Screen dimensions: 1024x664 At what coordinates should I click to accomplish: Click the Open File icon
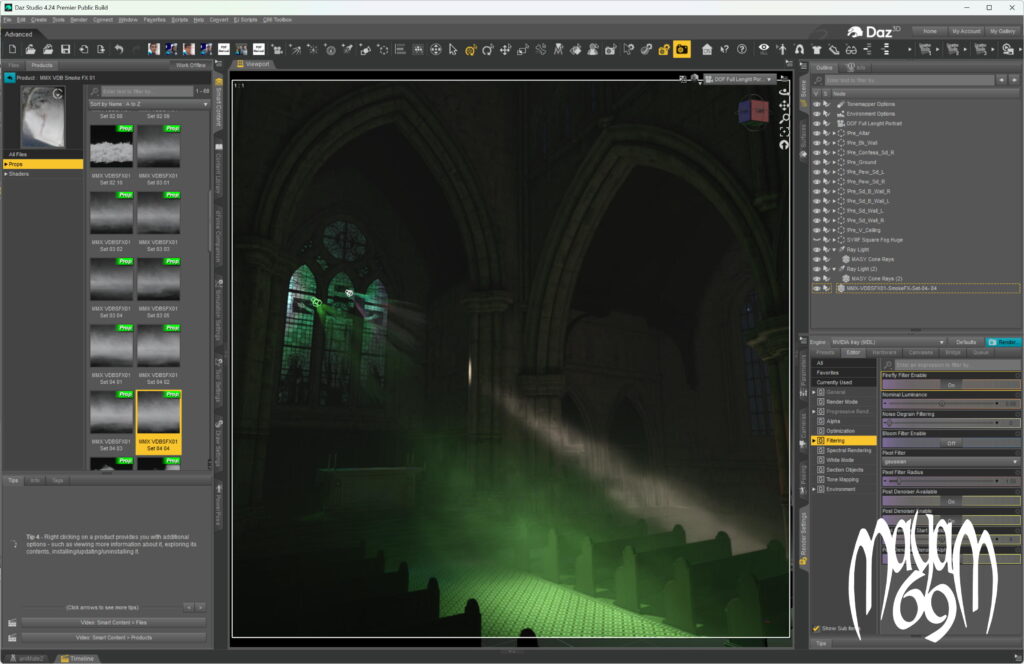(30, 50)
